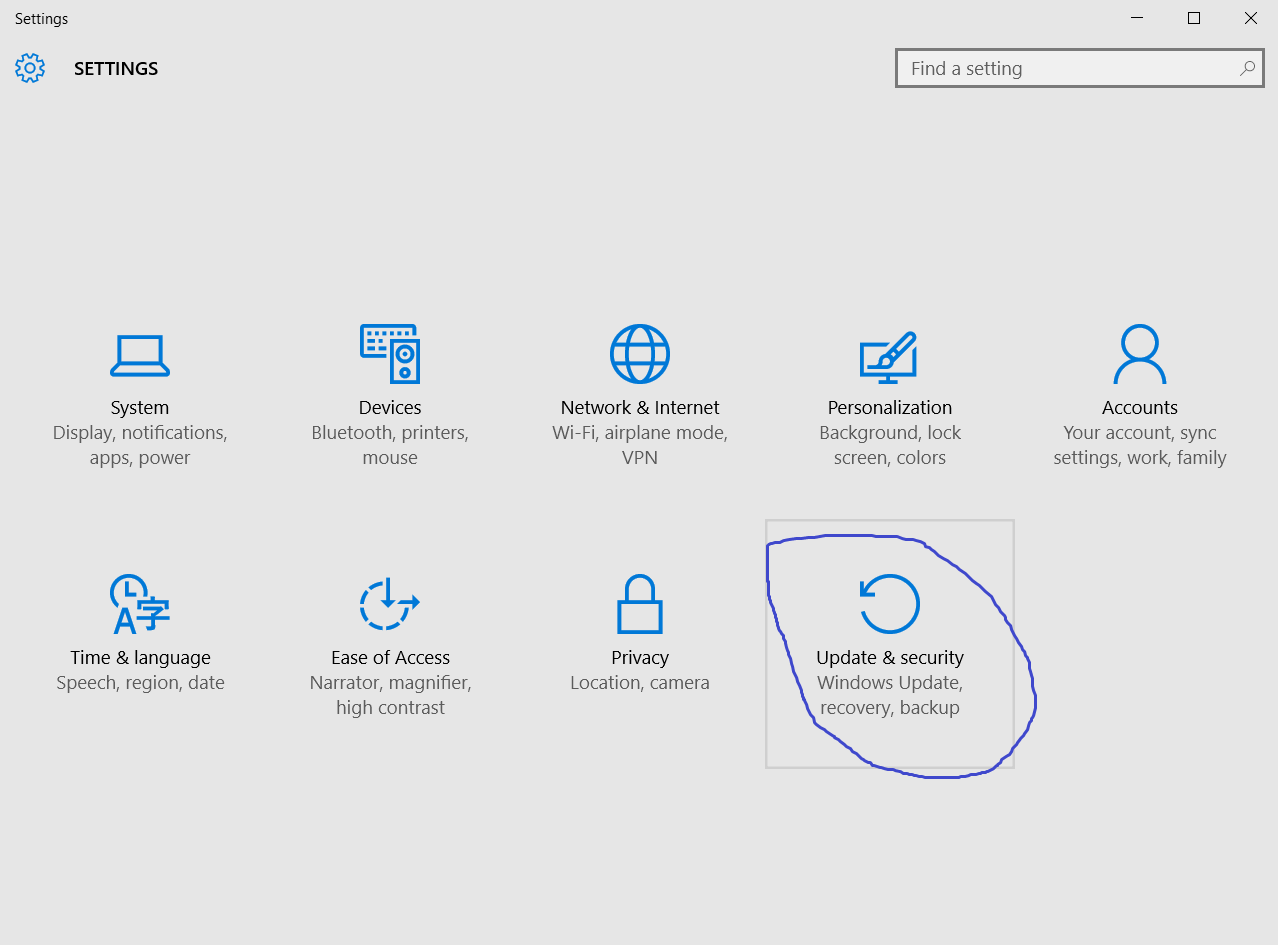Open the Devices keyboard and speaker icon

coord(390,353)
